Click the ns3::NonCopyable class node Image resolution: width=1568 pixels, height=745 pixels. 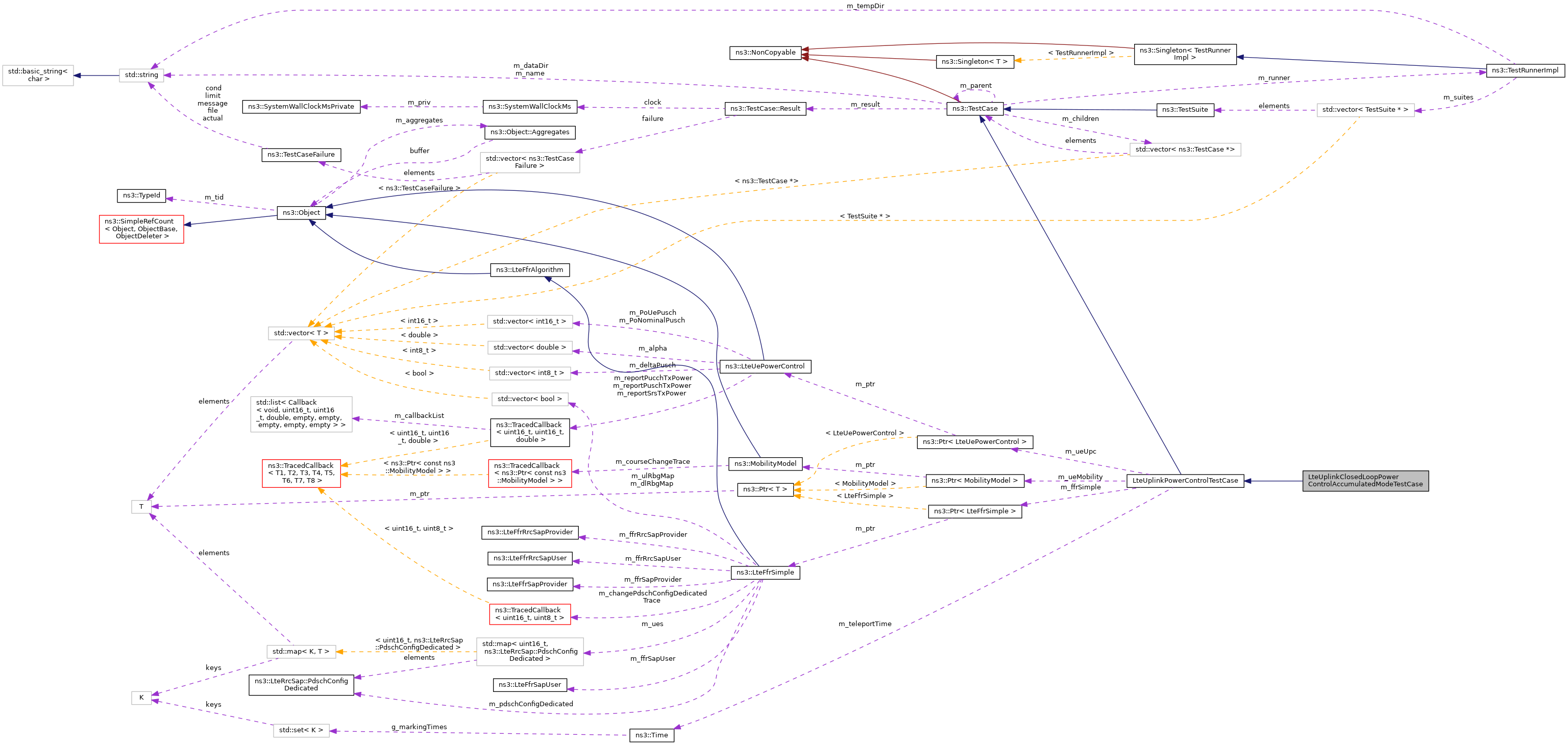tap(765, 53)
